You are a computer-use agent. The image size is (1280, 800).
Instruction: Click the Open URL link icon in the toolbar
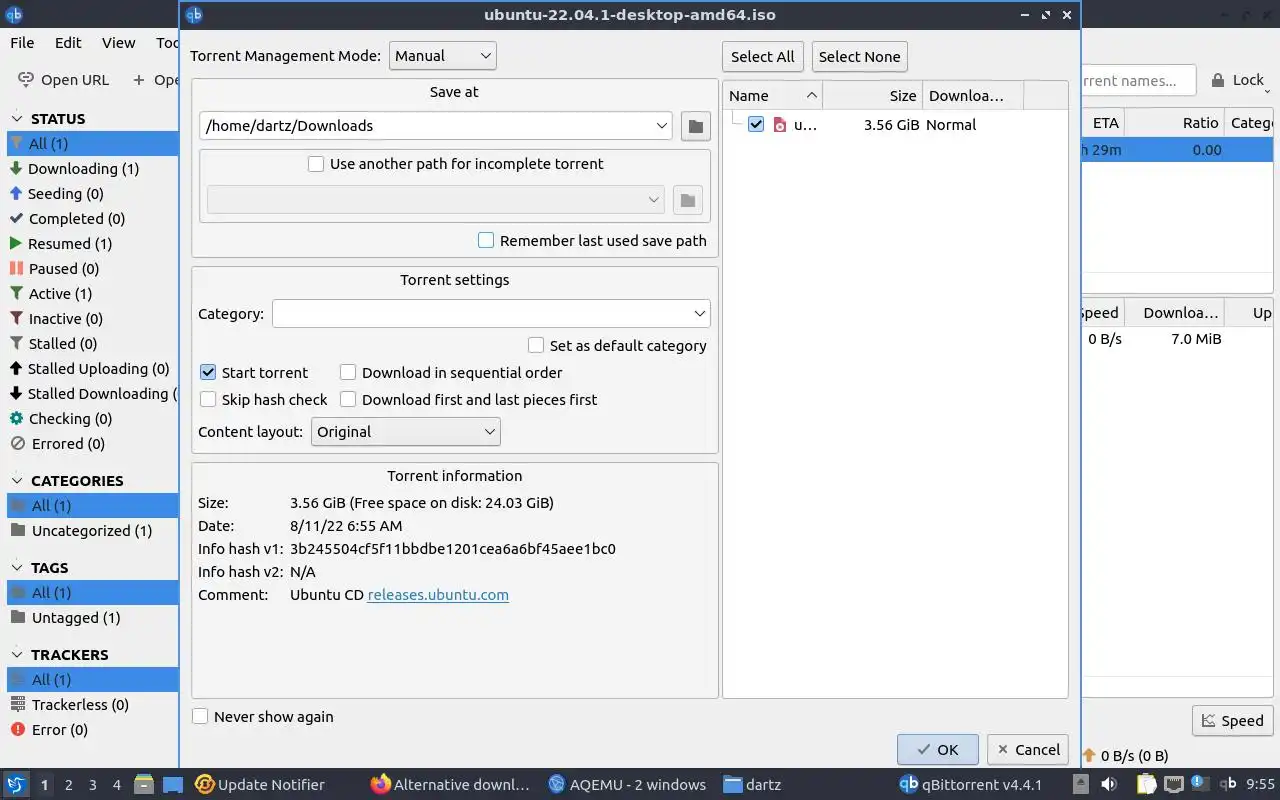pyautogui.click(x=26, y=80)
